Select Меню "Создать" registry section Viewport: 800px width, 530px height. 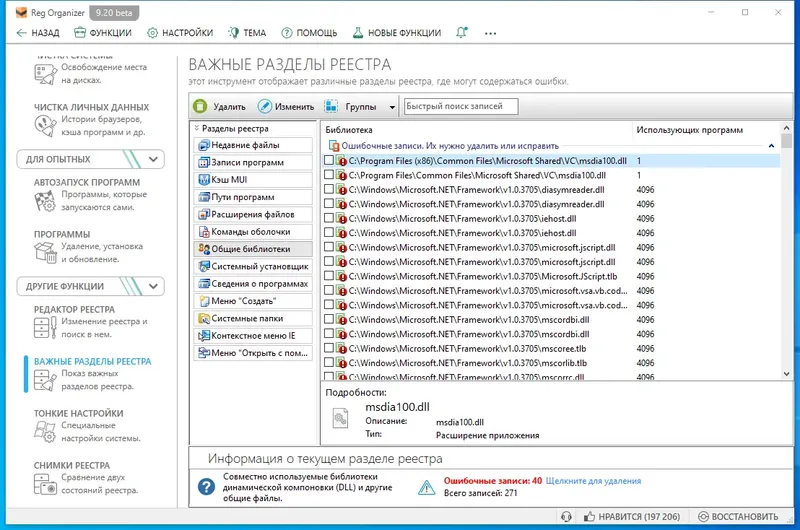[254, 301]
